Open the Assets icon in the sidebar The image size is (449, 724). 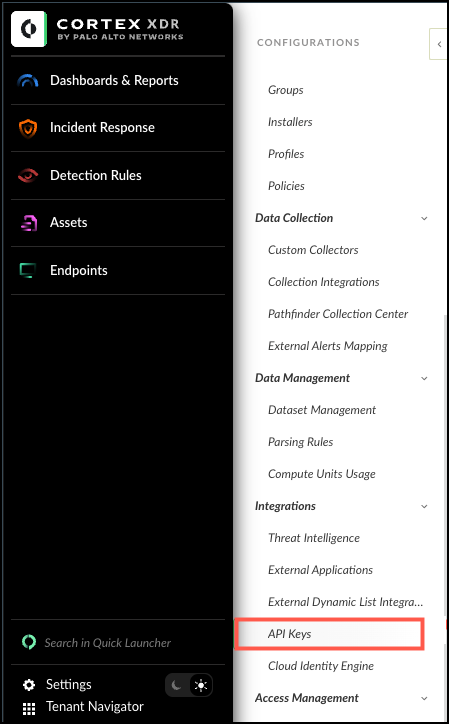point(28,223)
